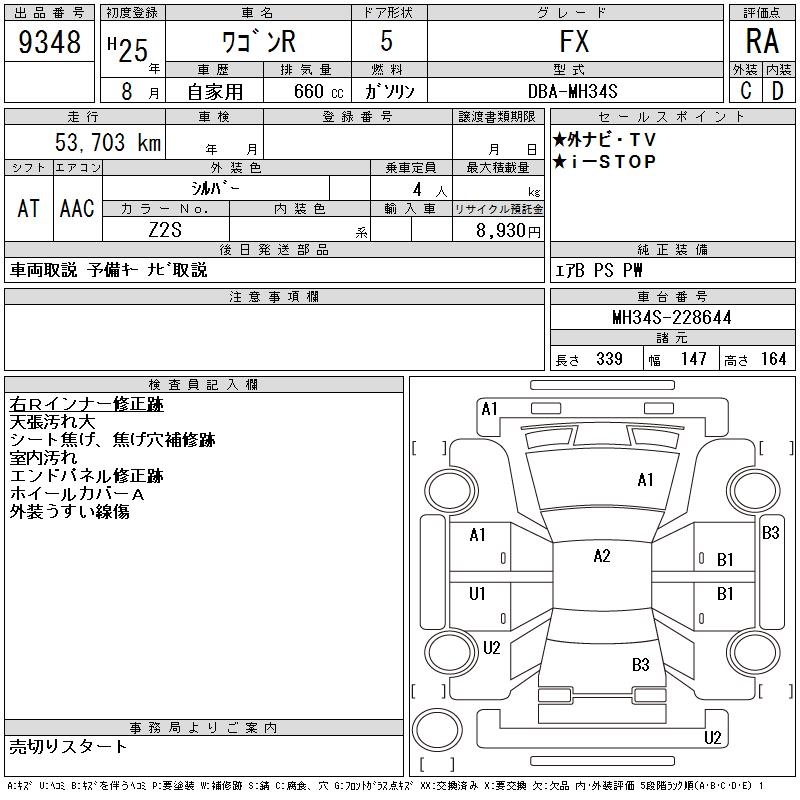Click the lot number 9348
Viewport: 800px width, 800px height.
pos(49,41)
